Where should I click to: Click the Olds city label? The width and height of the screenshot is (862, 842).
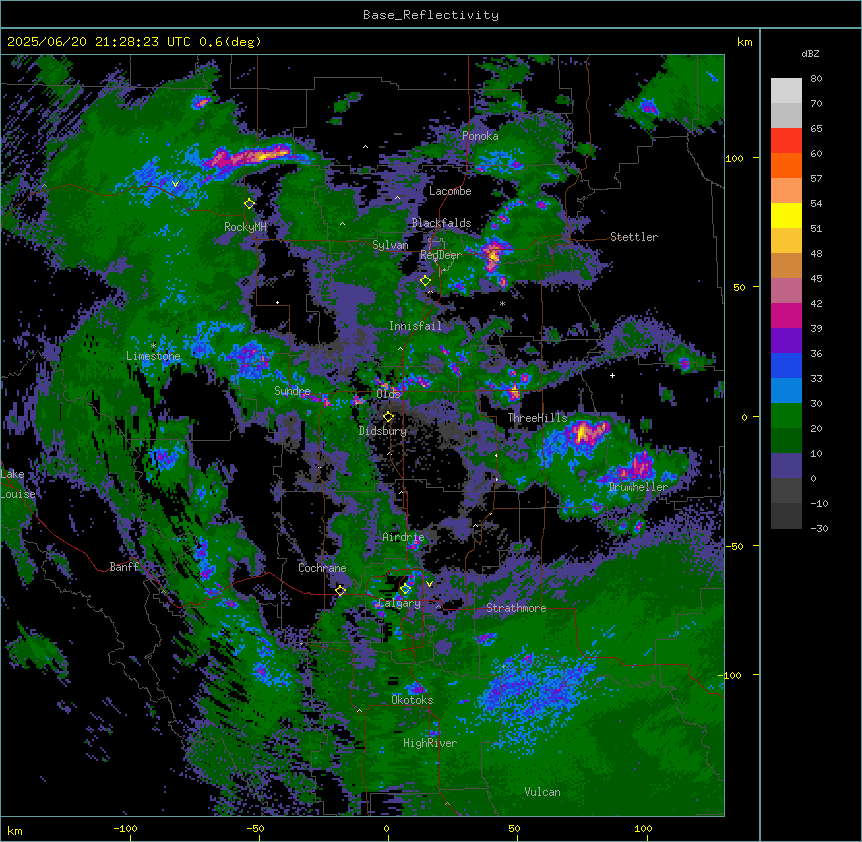388,394
